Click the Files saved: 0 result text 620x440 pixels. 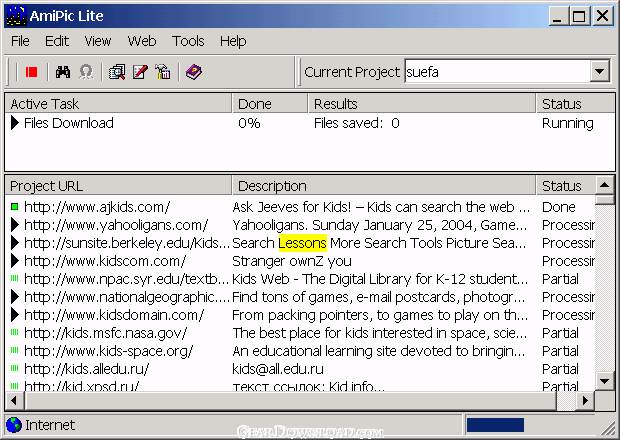357,123
